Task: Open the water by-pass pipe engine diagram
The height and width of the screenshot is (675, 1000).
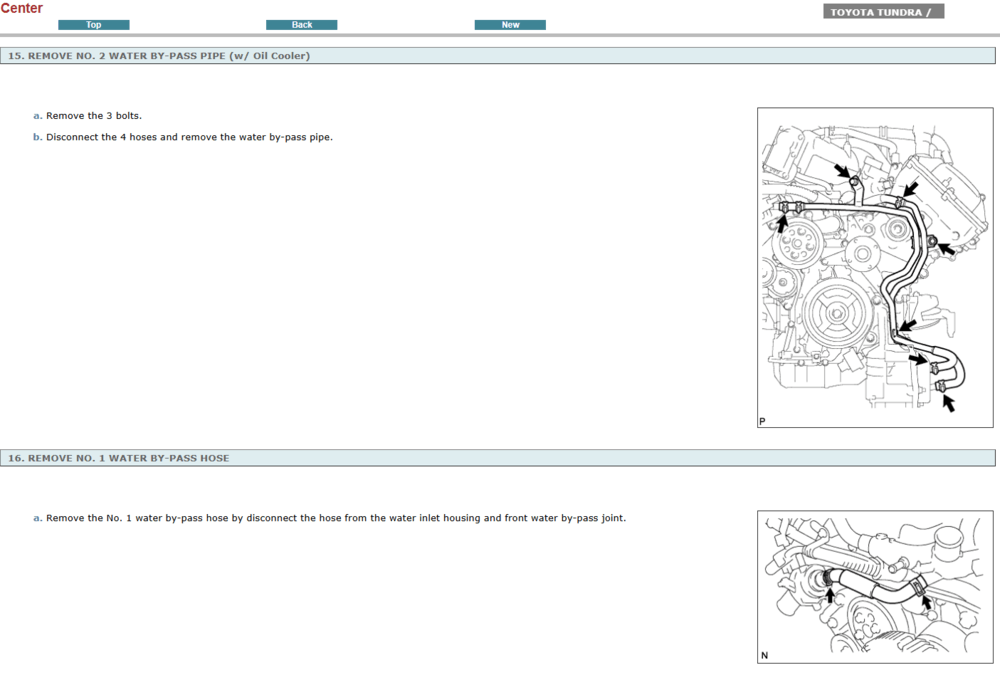Action: click(875, 267)
